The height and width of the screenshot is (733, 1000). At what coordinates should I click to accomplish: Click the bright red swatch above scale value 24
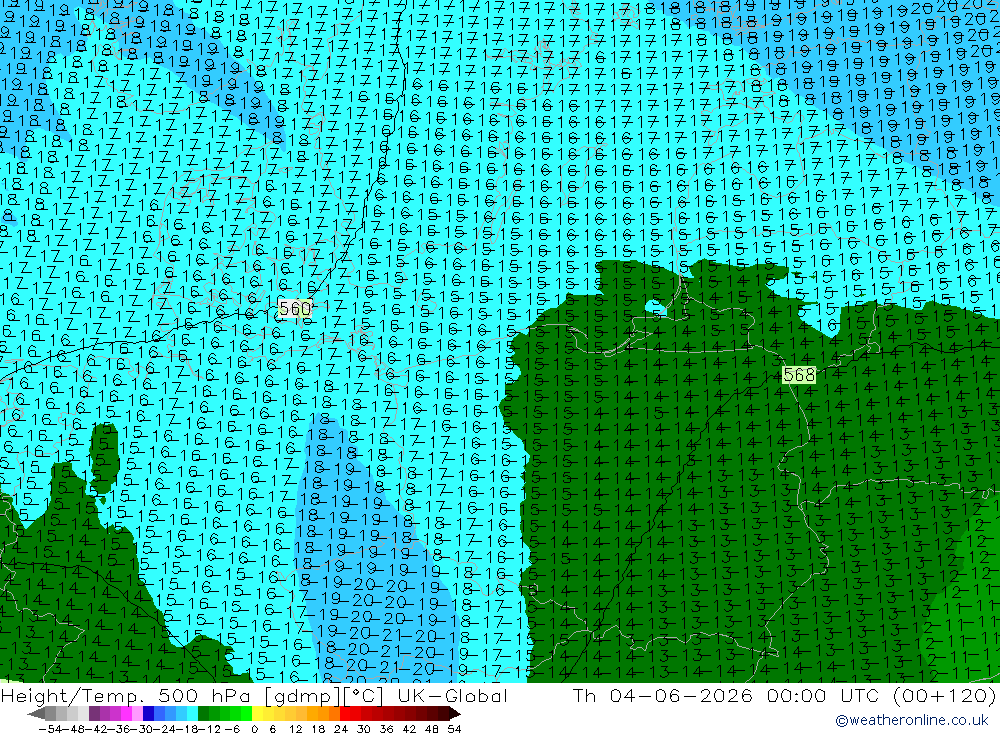(345, 714)
